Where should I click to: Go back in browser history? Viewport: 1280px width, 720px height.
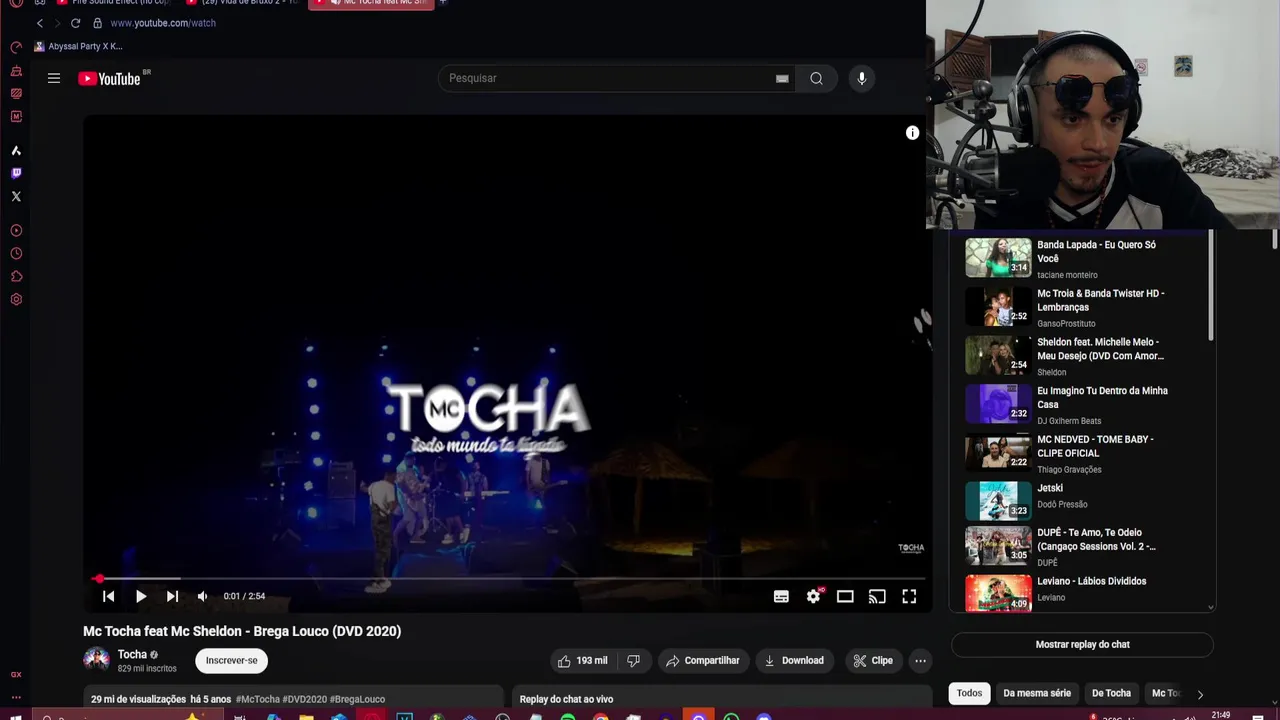pyautogui.click(x=40, y=23)
